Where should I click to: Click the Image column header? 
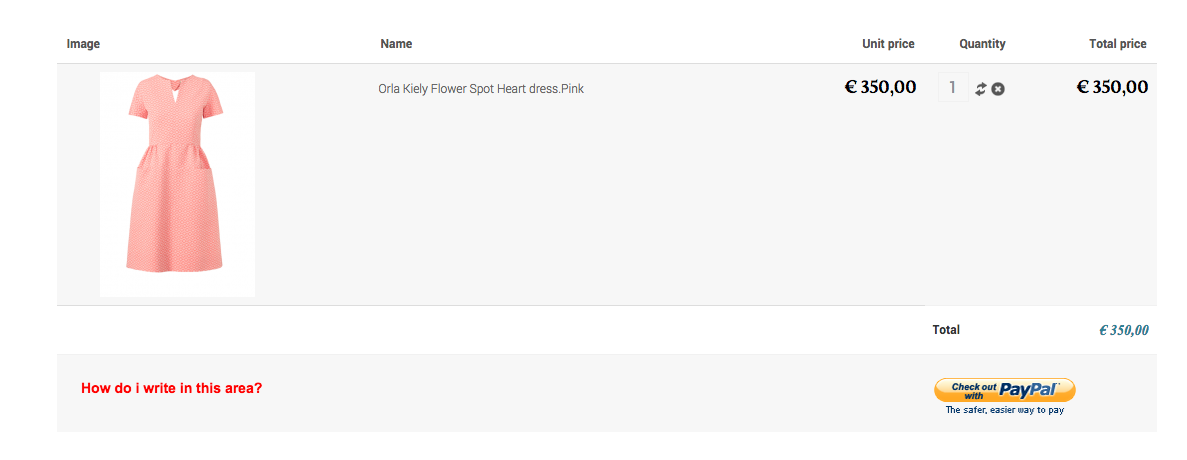[x=83, y=44]
